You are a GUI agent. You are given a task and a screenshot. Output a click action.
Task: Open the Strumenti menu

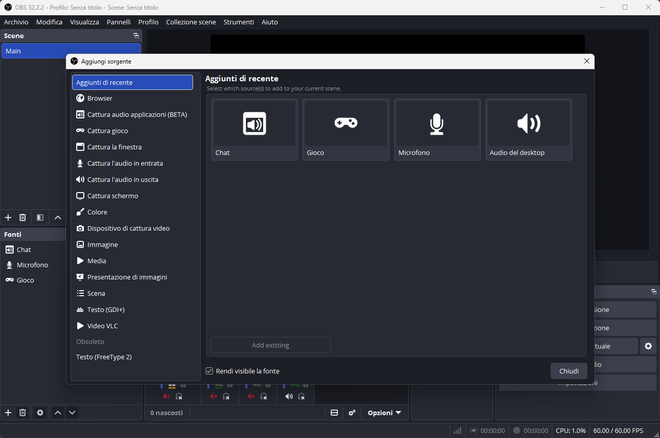coord(239,22)
